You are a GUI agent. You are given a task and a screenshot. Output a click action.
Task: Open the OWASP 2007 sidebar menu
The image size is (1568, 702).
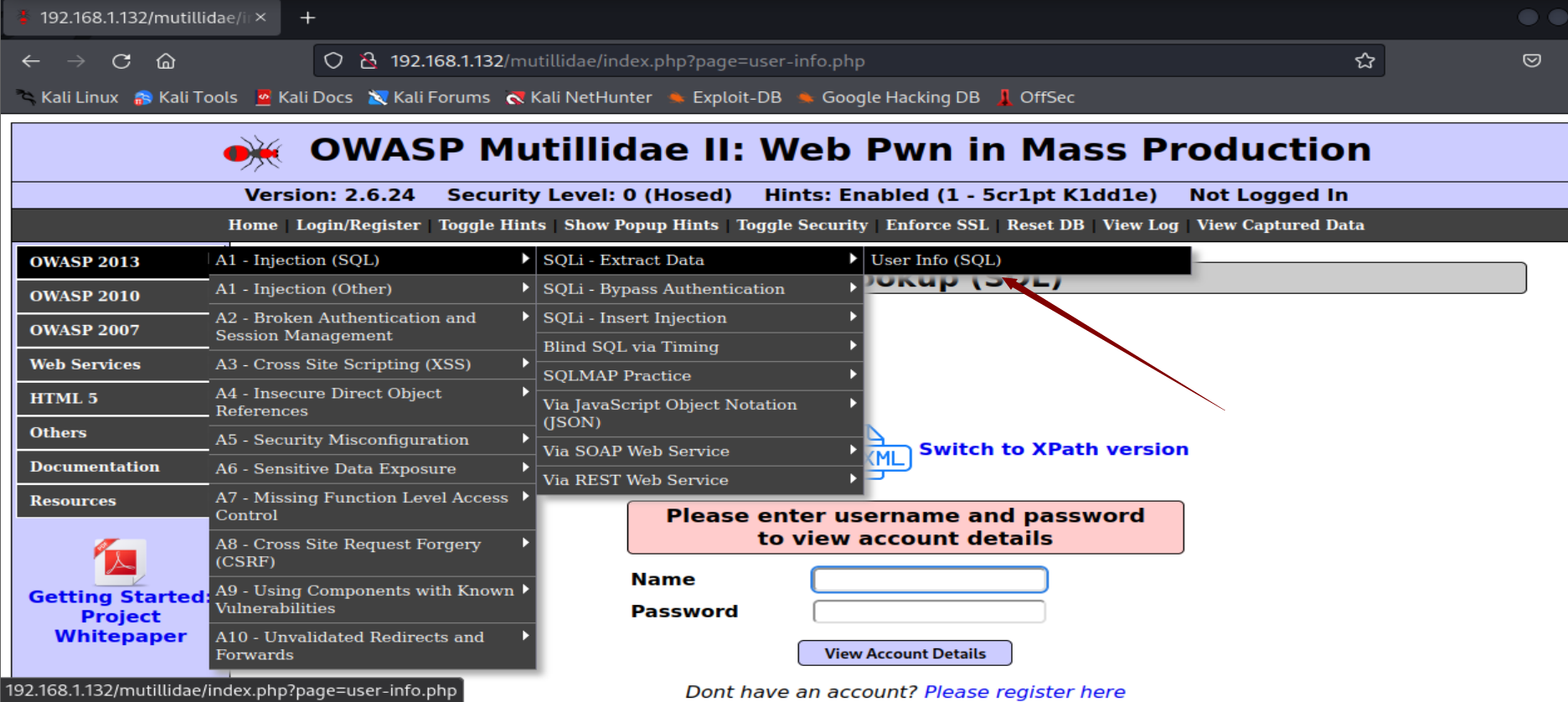(x=112, y=331)
